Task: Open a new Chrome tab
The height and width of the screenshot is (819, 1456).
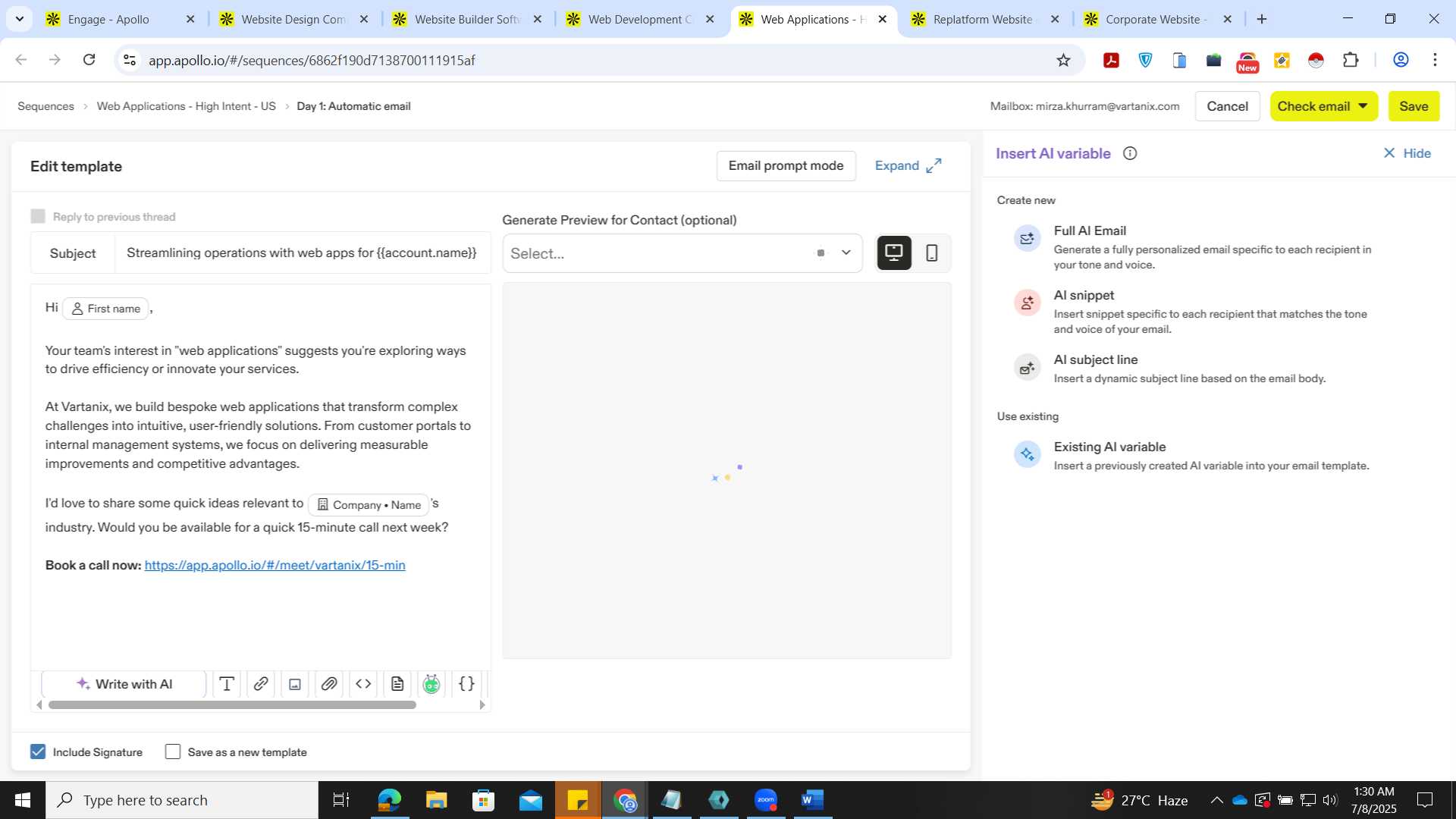Action: point(1262,19)
